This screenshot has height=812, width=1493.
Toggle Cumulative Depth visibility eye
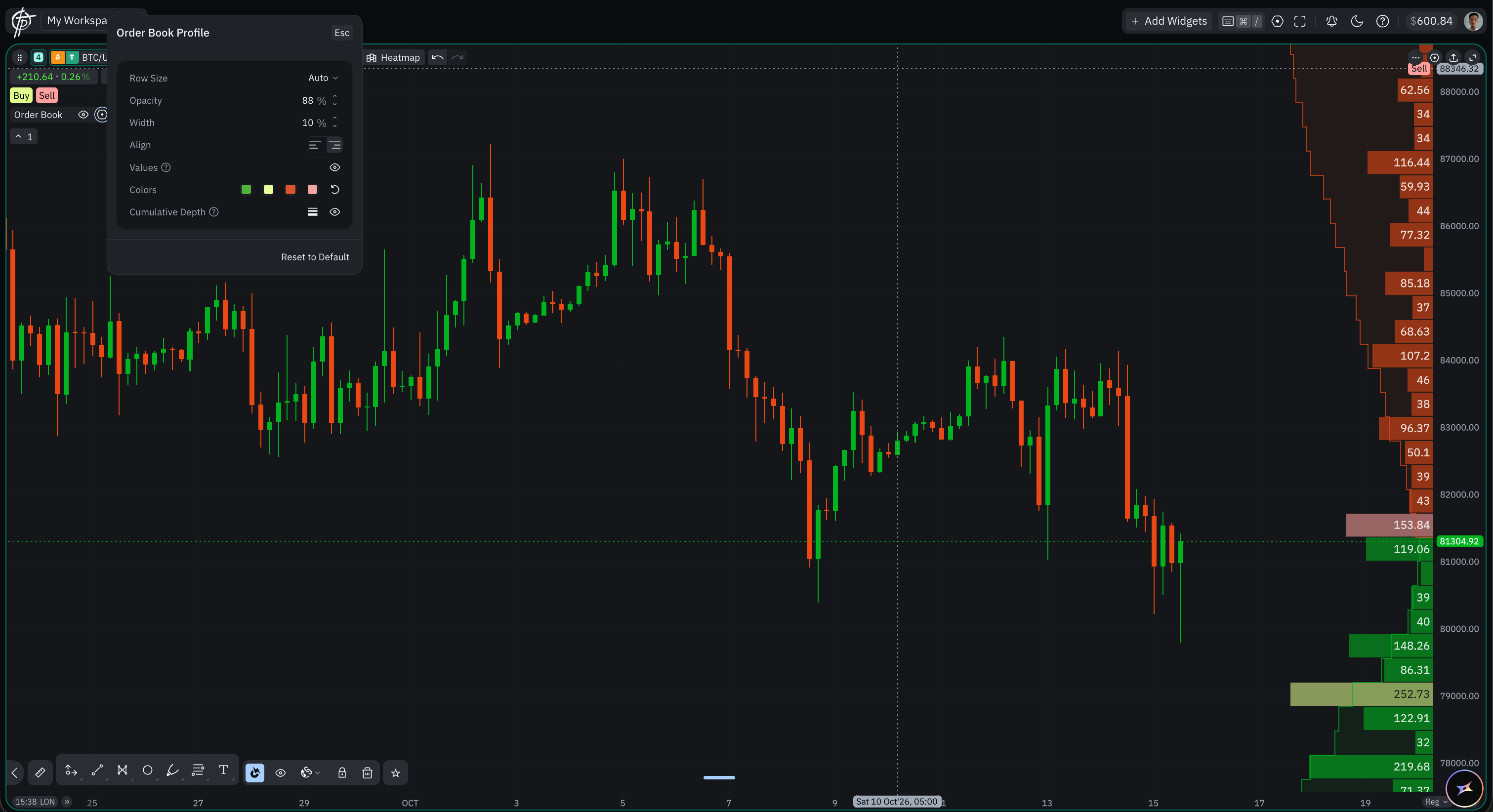(x=334, y=212)
